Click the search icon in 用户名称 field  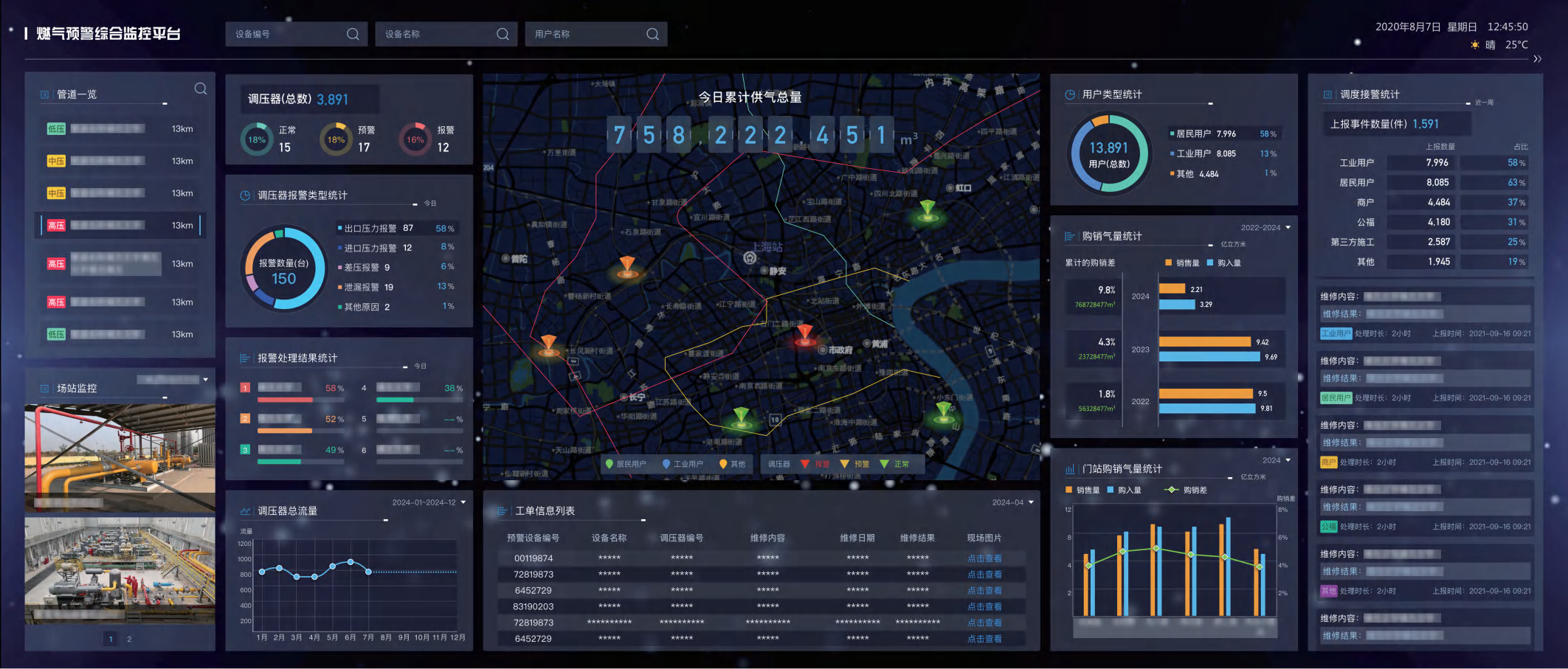(652, 34)
